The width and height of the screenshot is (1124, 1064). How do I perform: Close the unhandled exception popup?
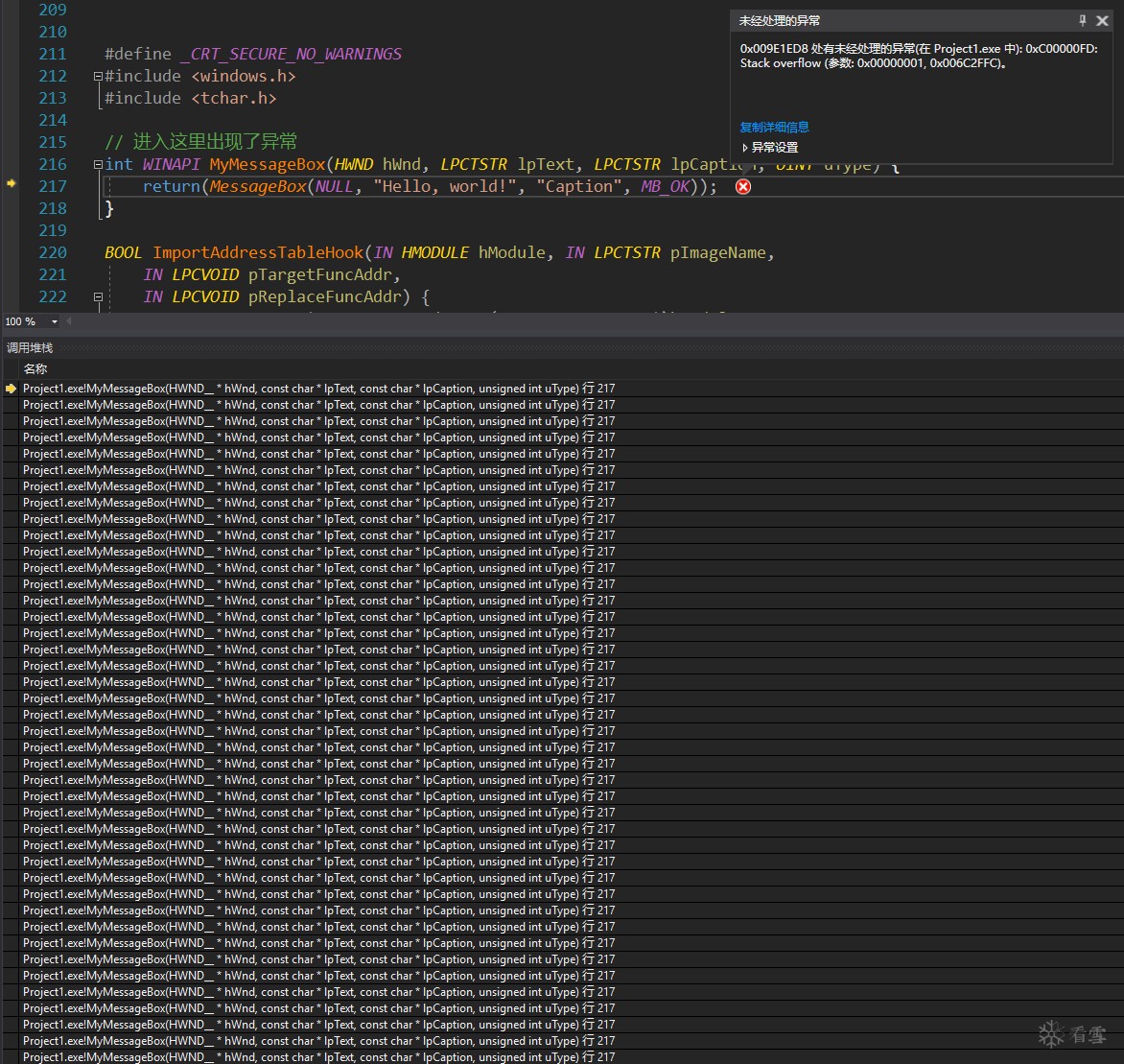(x=1102, y=20)
